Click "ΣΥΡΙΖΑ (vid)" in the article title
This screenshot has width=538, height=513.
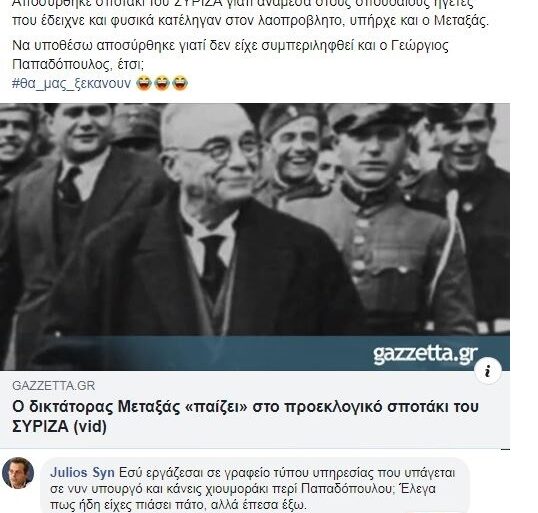coord(59,427)
